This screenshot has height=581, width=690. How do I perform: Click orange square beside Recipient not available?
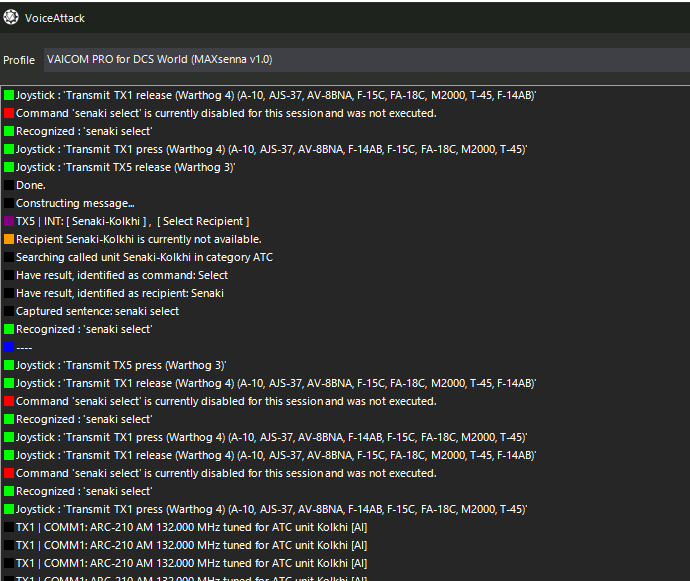coord(8,239)
